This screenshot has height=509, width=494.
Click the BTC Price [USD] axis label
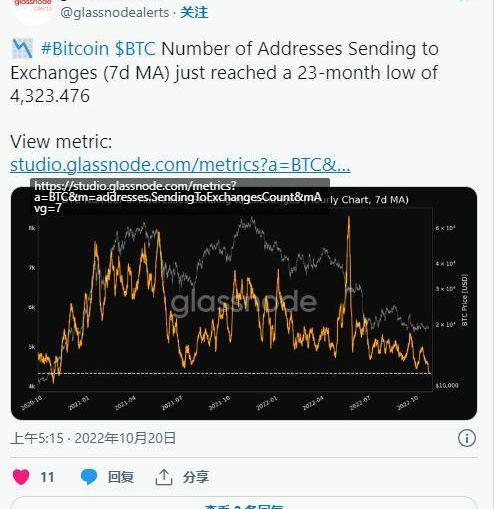(x=465, y=300)
